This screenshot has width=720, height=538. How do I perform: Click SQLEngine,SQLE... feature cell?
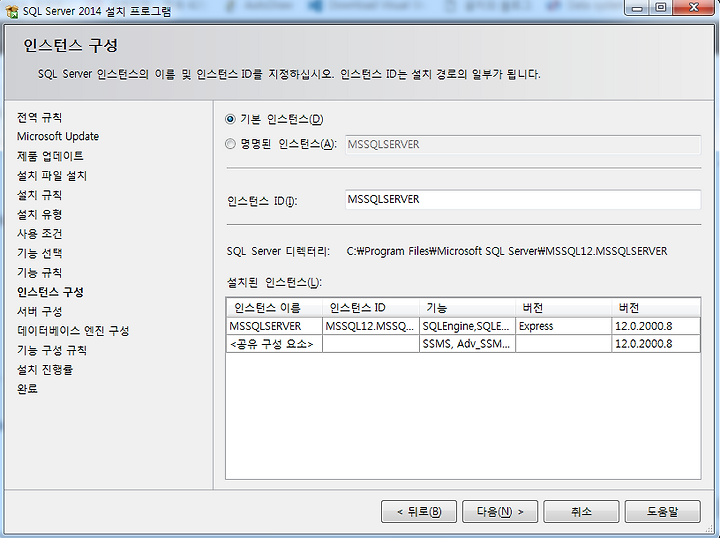point(467,326)
